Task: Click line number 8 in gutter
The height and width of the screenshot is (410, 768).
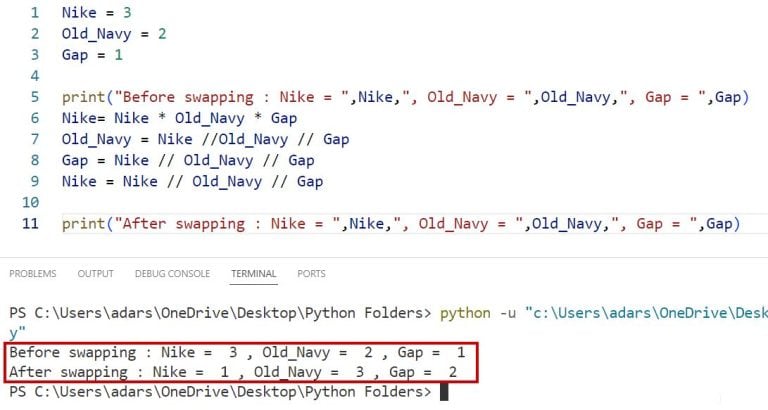Action: (x=35, y=160)
